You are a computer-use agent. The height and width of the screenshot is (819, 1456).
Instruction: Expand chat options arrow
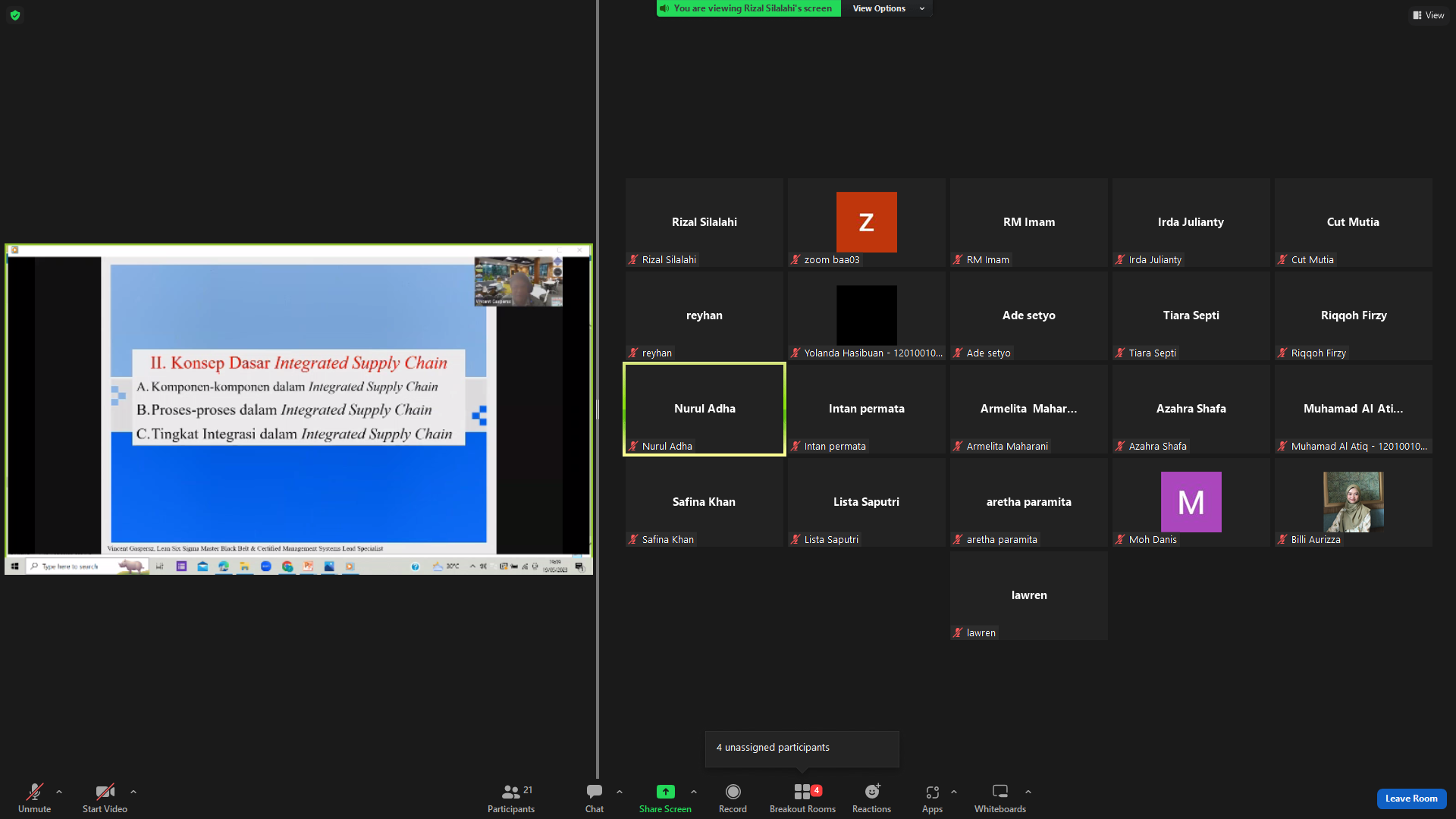point(620,792)
